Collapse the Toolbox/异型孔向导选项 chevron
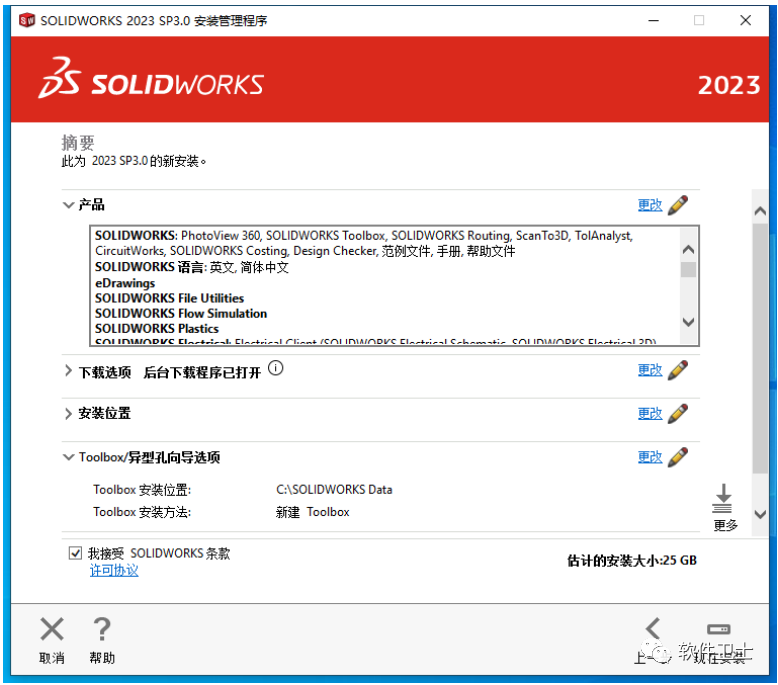The height and width of the screenshot is (685, 778). tap(68, 457)
